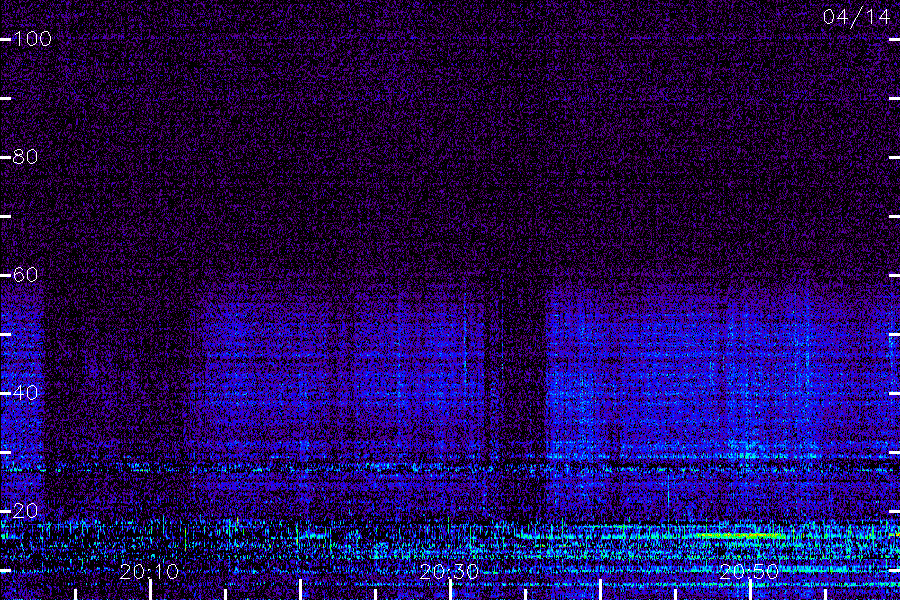The height and width of the screenshot is (600, 900).
Task: Click the 100 frequency axis label
Action: [x=32, y=39]
